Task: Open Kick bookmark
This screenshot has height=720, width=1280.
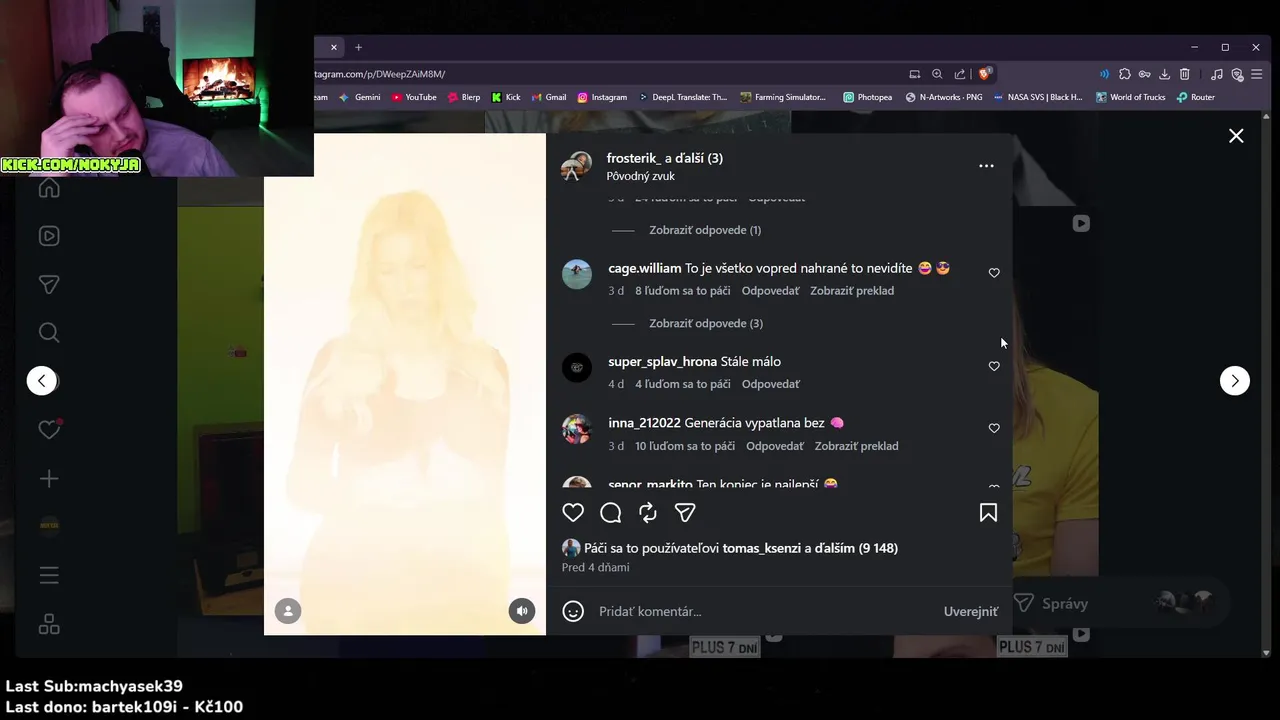Action: click(x=506, y=97)
